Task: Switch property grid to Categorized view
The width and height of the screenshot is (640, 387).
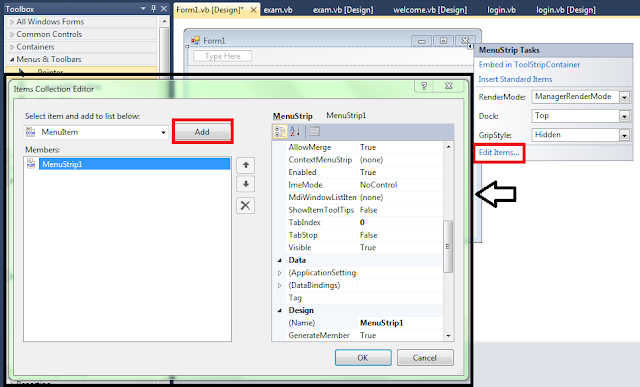Action: tap(280, 131)
